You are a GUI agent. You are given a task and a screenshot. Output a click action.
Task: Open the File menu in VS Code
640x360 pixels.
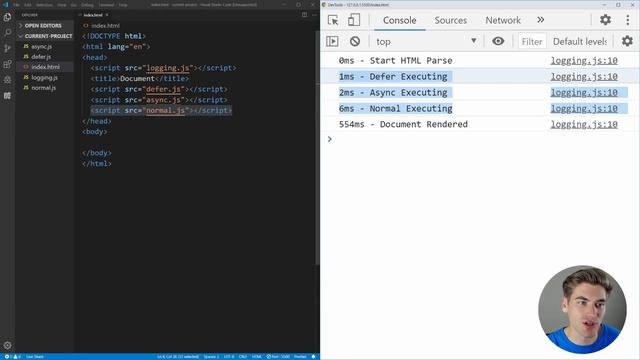point(16,5)
